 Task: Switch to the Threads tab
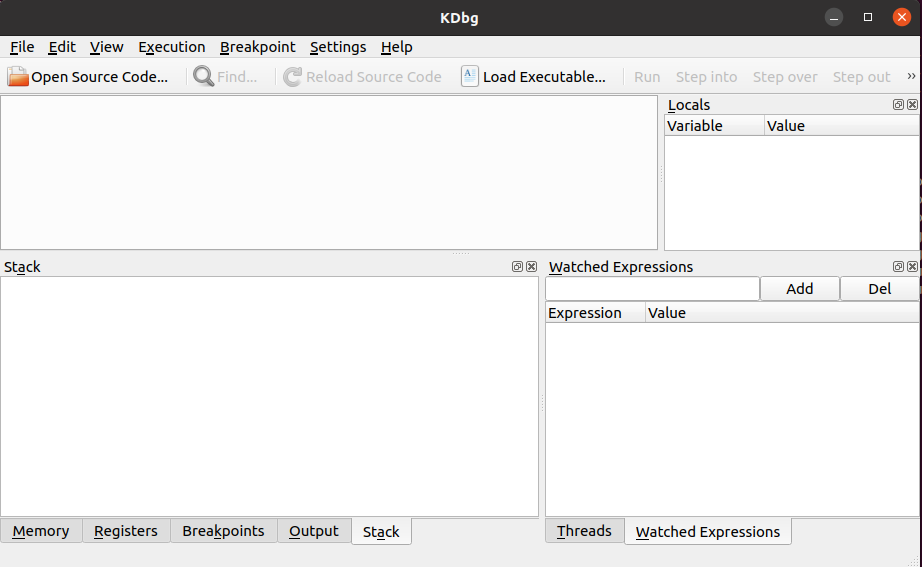[584, 531]
